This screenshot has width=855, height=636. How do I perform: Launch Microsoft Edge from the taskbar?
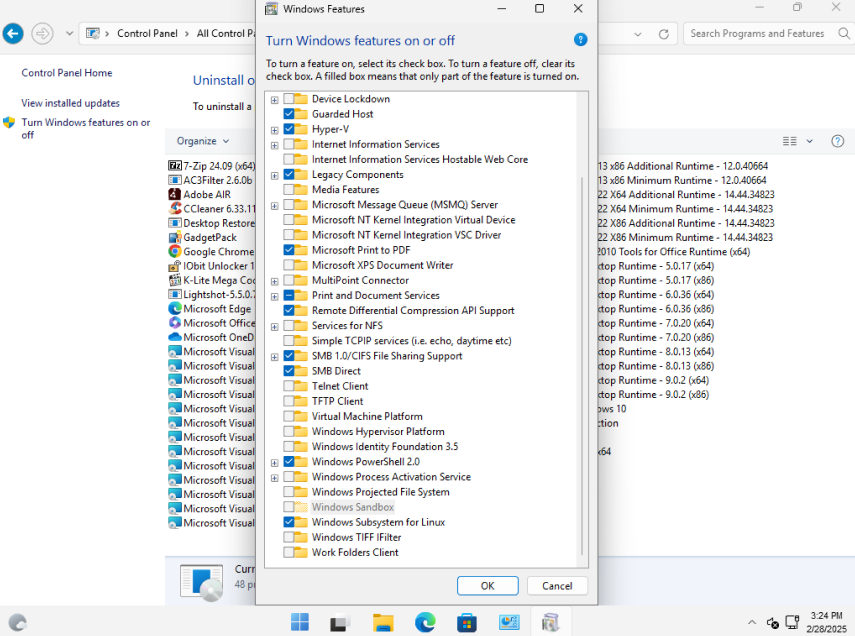point(425,622)
